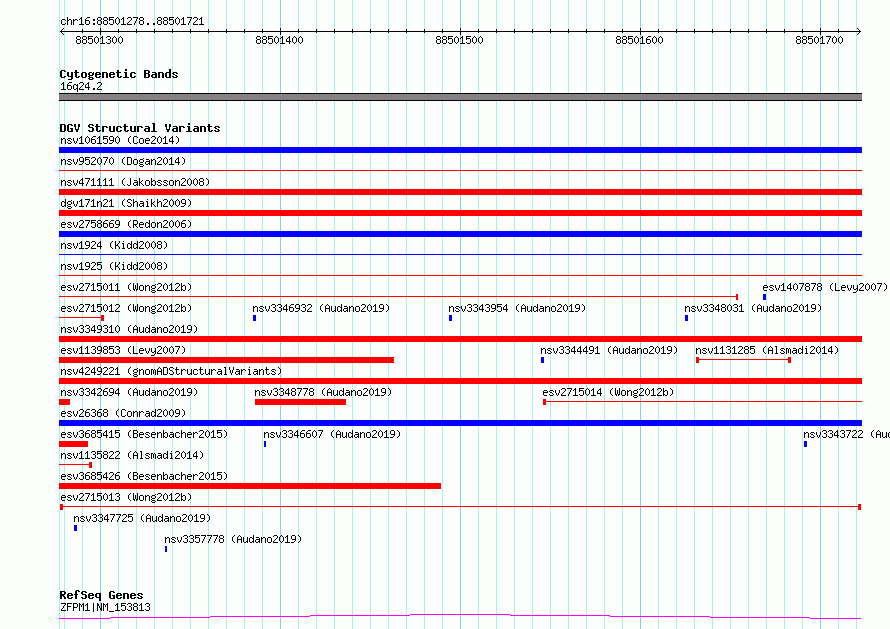Click the small blue nsv3348031 marker

pos(686,318)
